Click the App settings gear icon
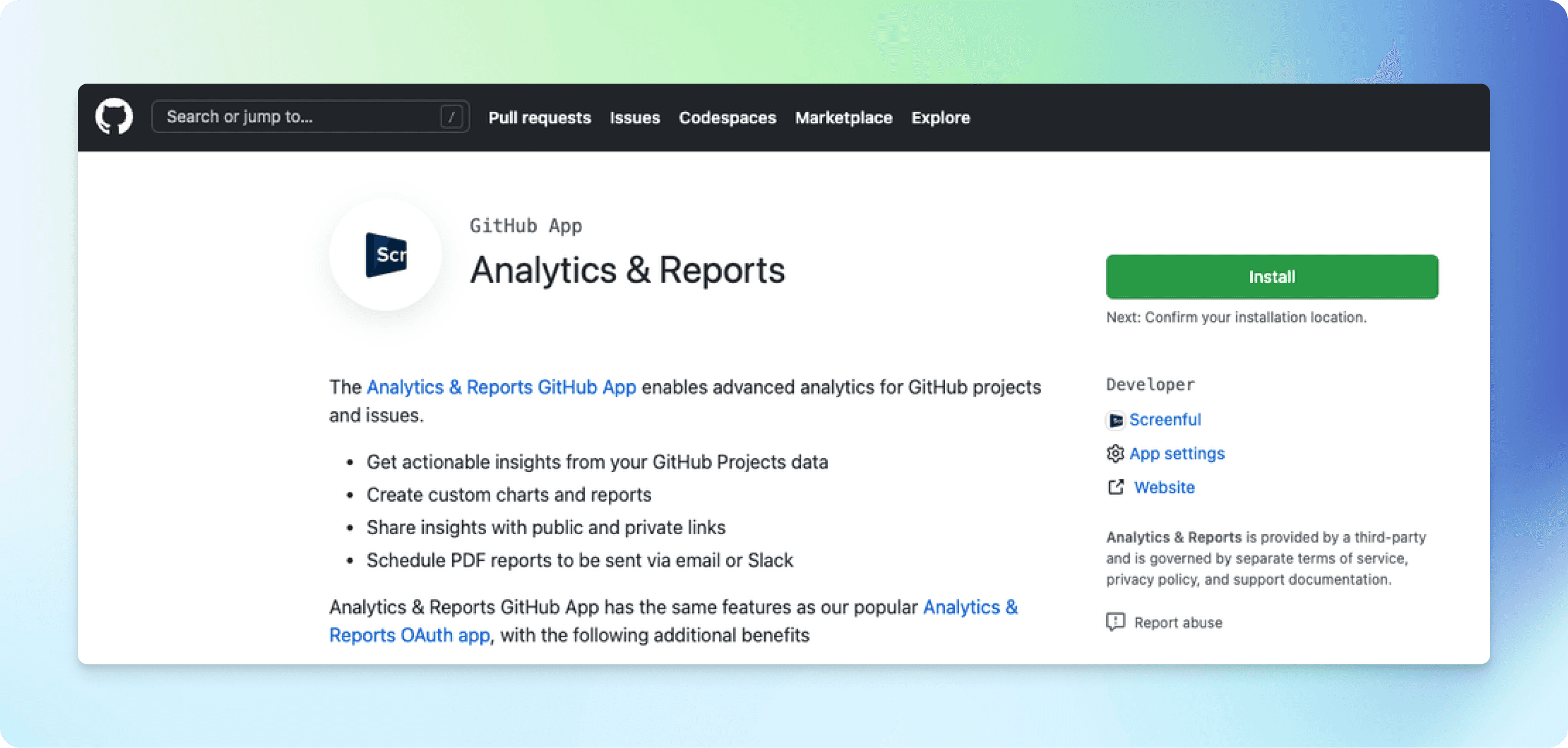This screenshot has height=748, width=1568. pyautogui.click(x=1115, y=453)
